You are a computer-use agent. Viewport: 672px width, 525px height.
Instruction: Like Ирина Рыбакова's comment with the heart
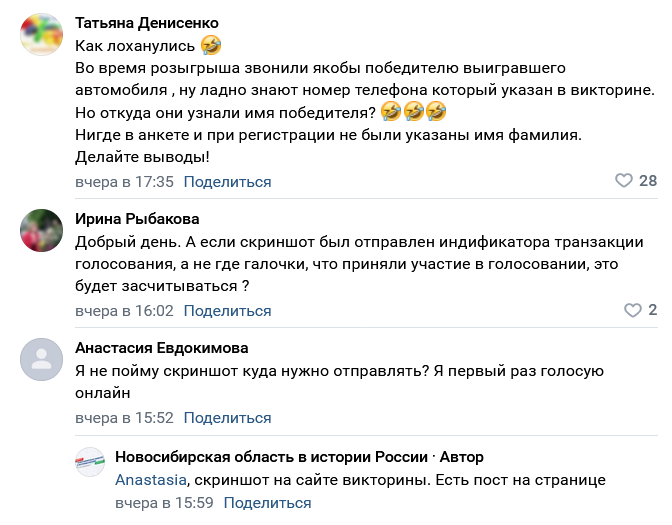click(x=633, y=310)
